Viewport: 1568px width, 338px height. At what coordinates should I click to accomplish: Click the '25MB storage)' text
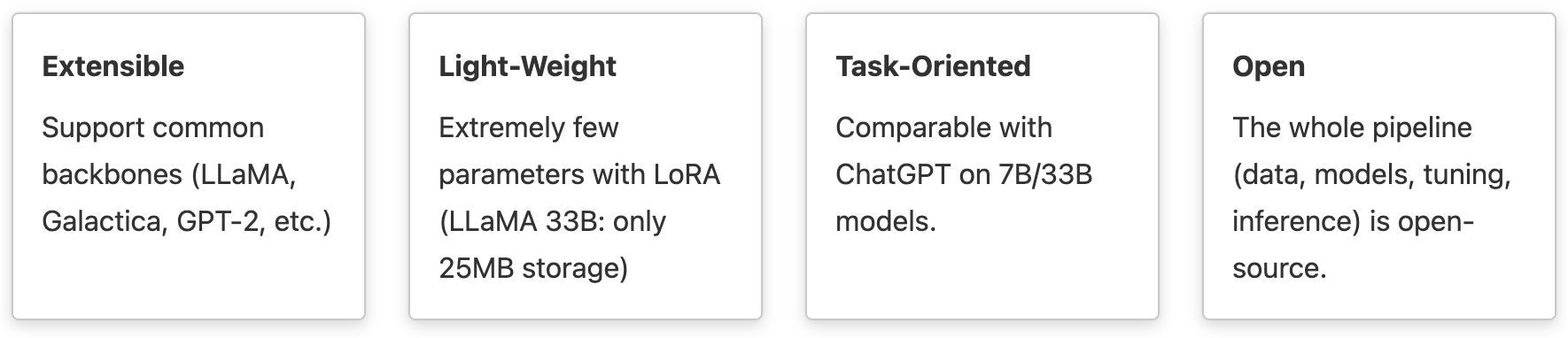pyautogui.click(x=533, y=269)
